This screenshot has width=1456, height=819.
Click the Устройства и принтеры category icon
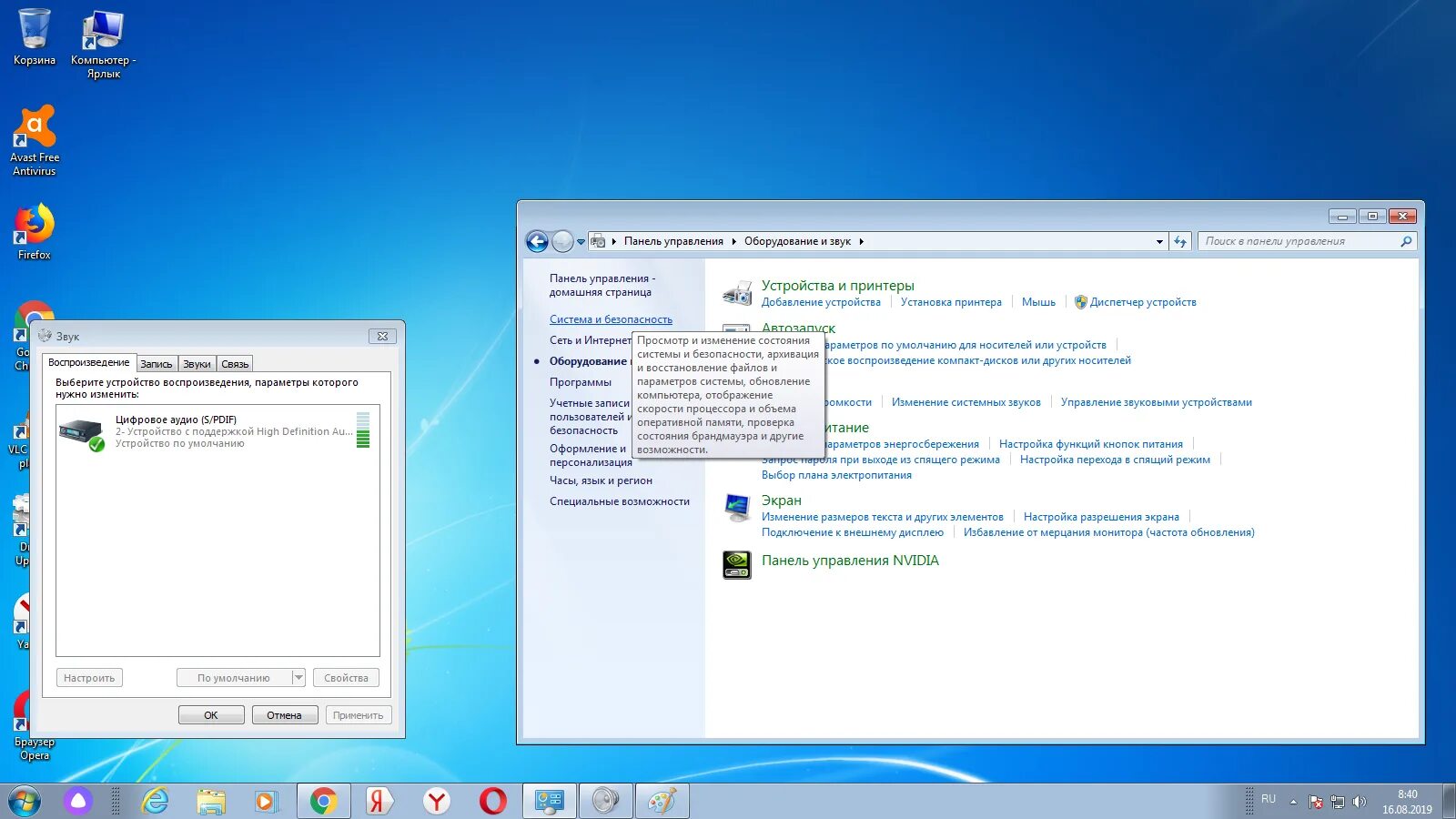(737, 293)
